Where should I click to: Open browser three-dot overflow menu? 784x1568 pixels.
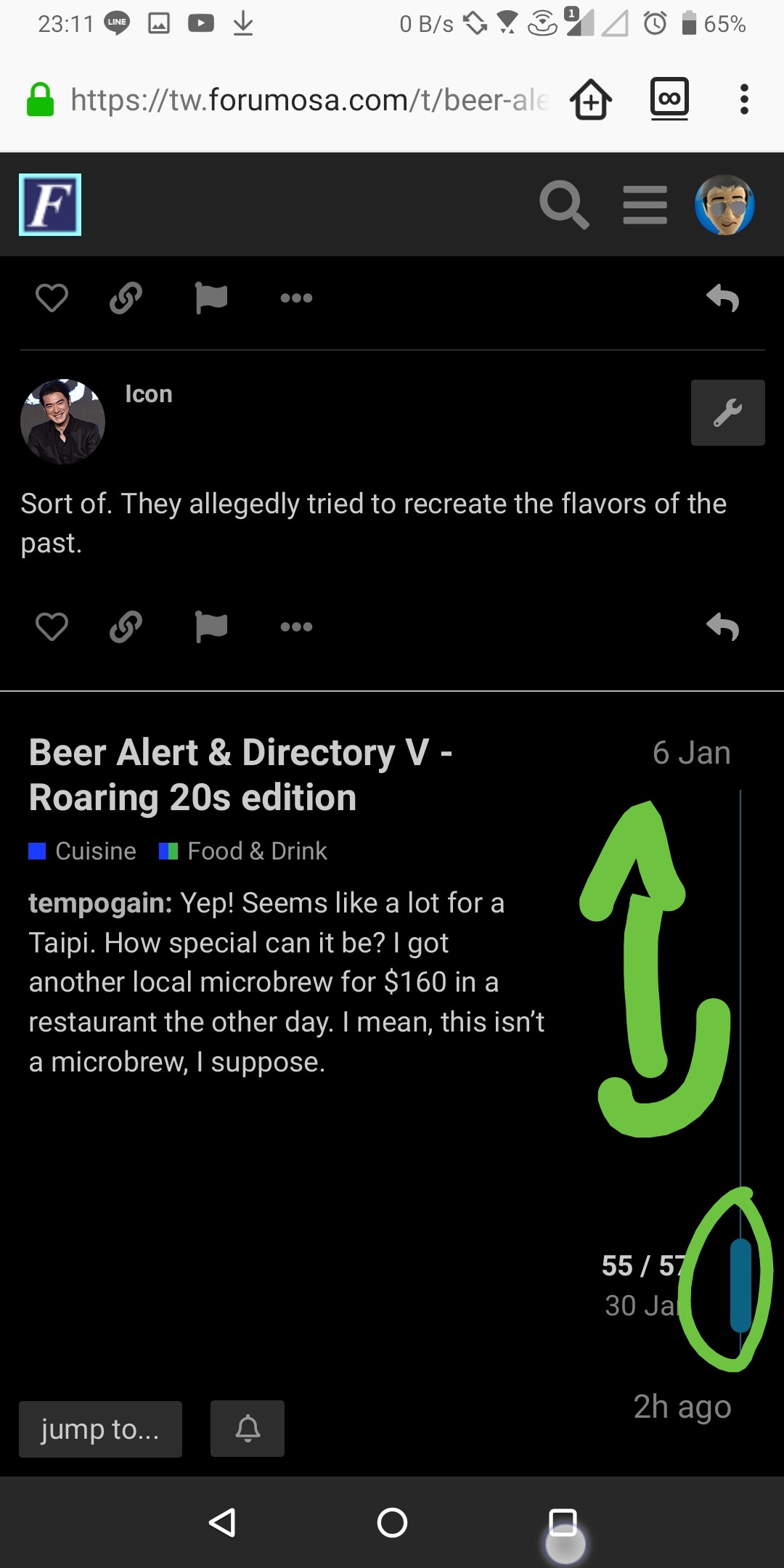coord(744,99)
